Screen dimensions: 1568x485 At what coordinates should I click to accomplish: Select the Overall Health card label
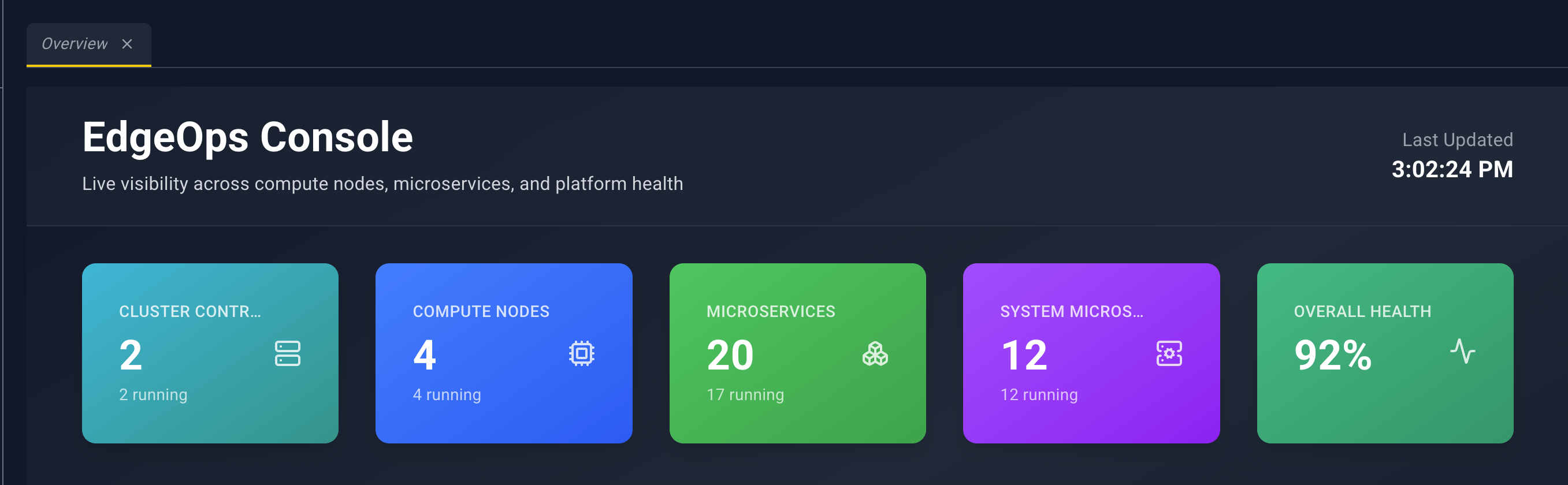tap(1362, 312)
